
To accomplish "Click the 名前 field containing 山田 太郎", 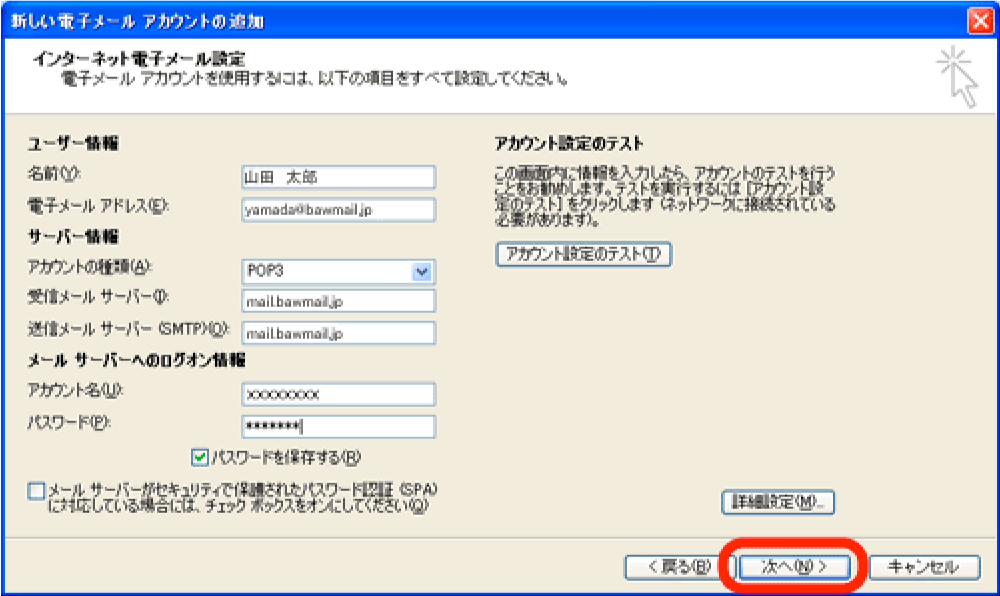I will pyautogui.click(x=338, y=177).
